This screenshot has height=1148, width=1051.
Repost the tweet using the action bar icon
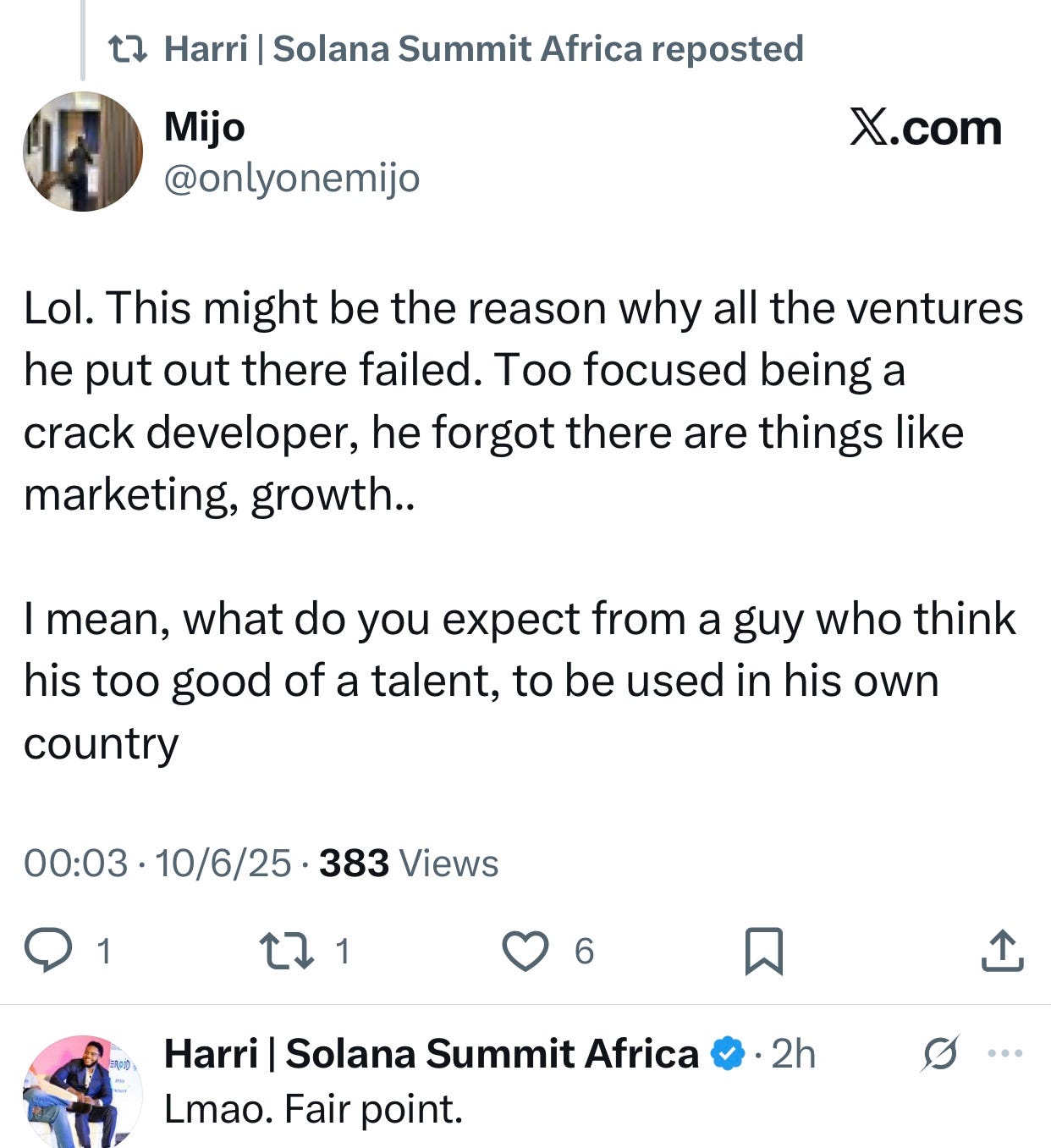pyautogui.click(x=287, y=950)
